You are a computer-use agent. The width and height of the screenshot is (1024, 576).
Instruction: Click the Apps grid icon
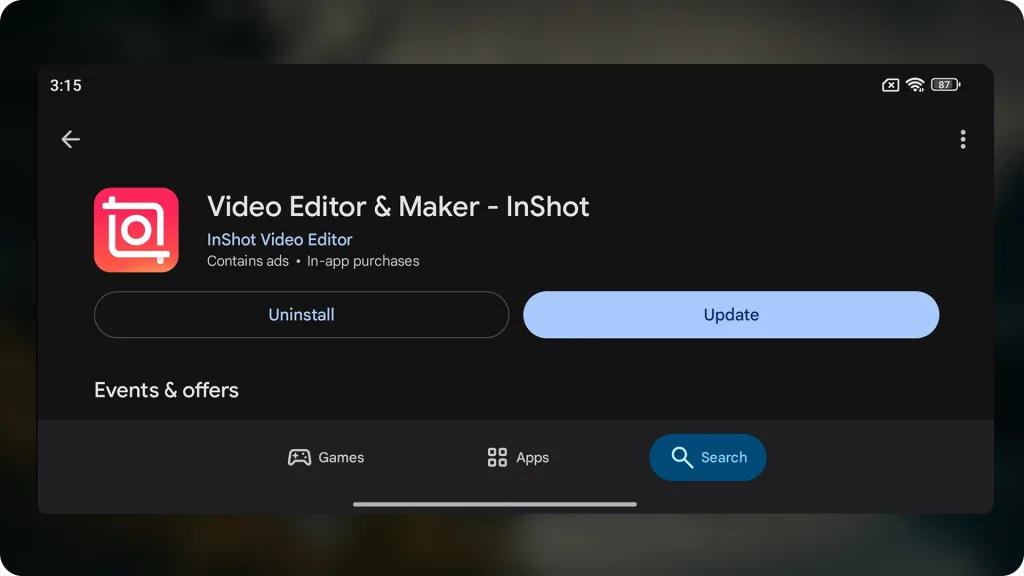pyautogui.click(x=497, y=458)
